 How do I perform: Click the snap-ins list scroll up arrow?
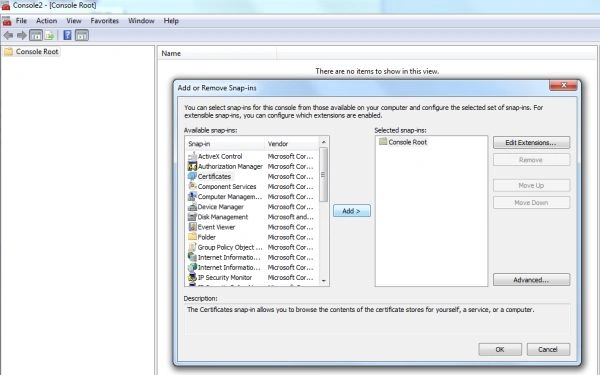click(324, 142)
